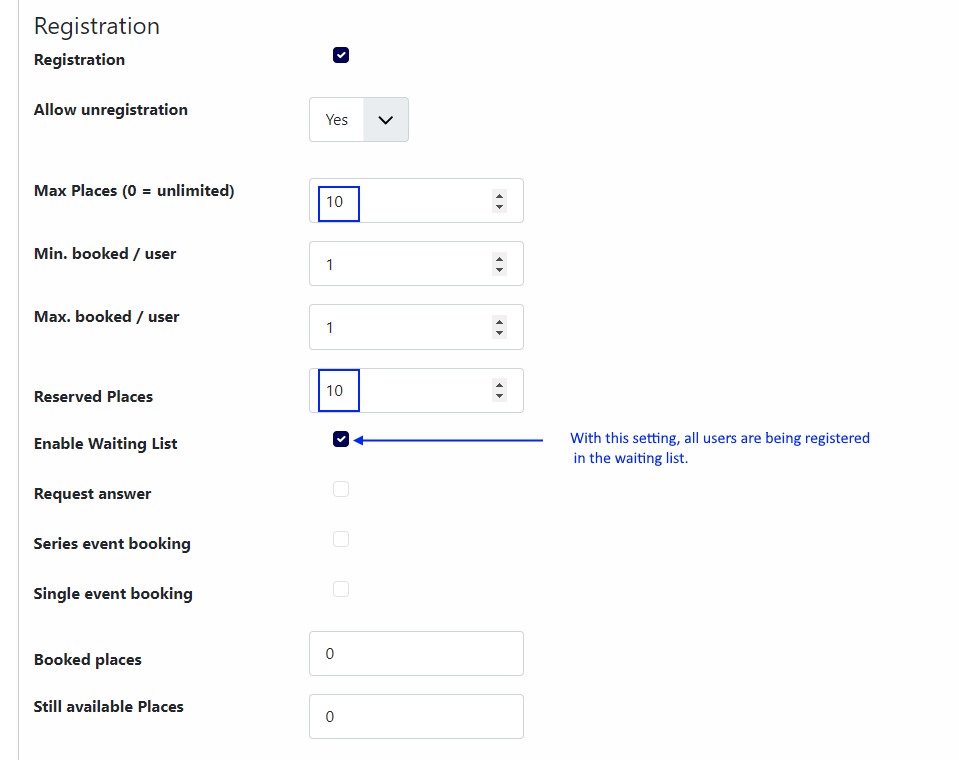Viewport: 959px width, 760px height.
Task: Increase Max Places using up arrow
Action: 500,196
